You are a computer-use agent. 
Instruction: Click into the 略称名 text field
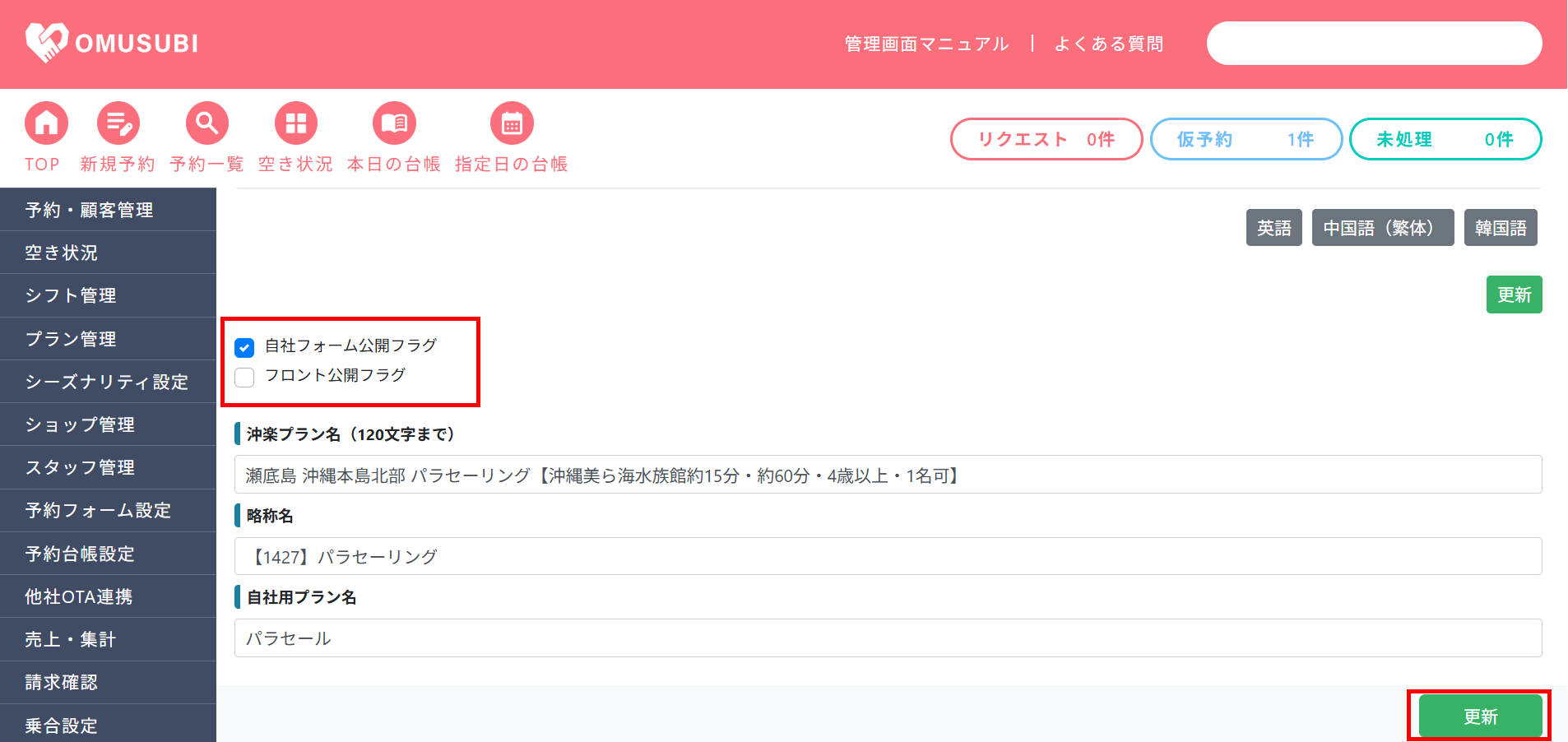click(888, 557)
